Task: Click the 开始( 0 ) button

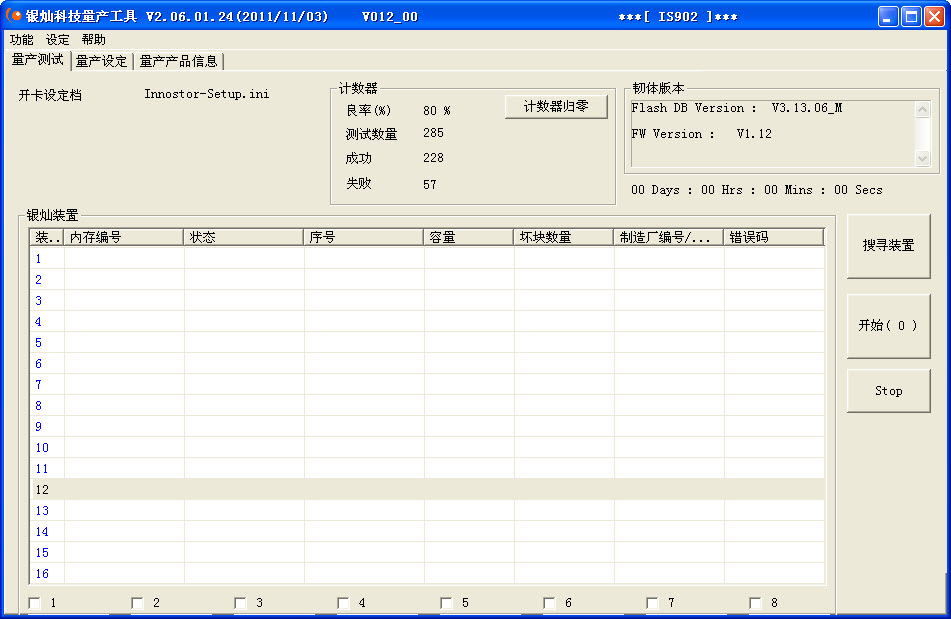Action: point(888,326)
